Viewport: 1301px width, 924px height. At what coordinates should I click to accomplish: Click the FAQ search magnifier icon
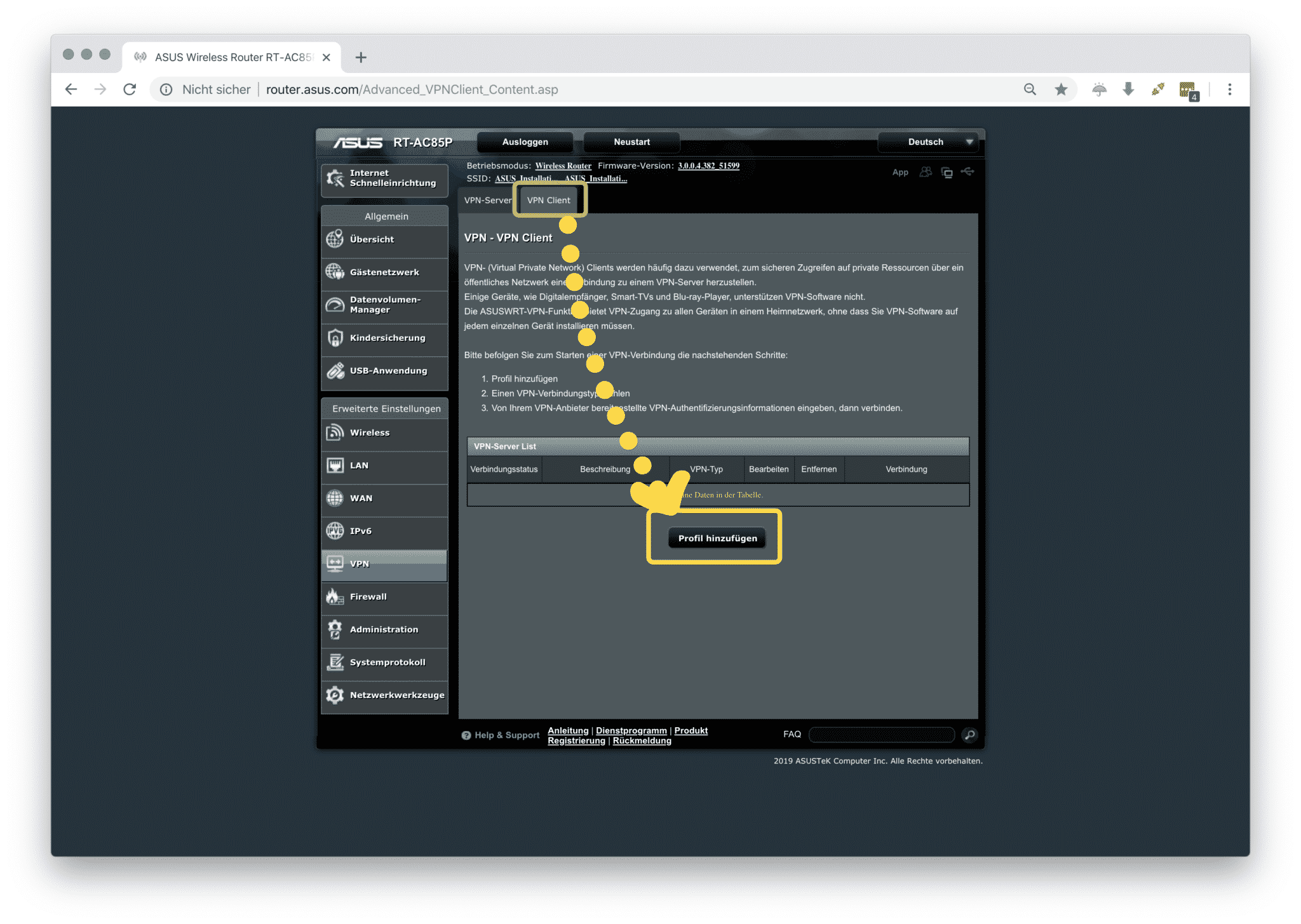point(969,735)
